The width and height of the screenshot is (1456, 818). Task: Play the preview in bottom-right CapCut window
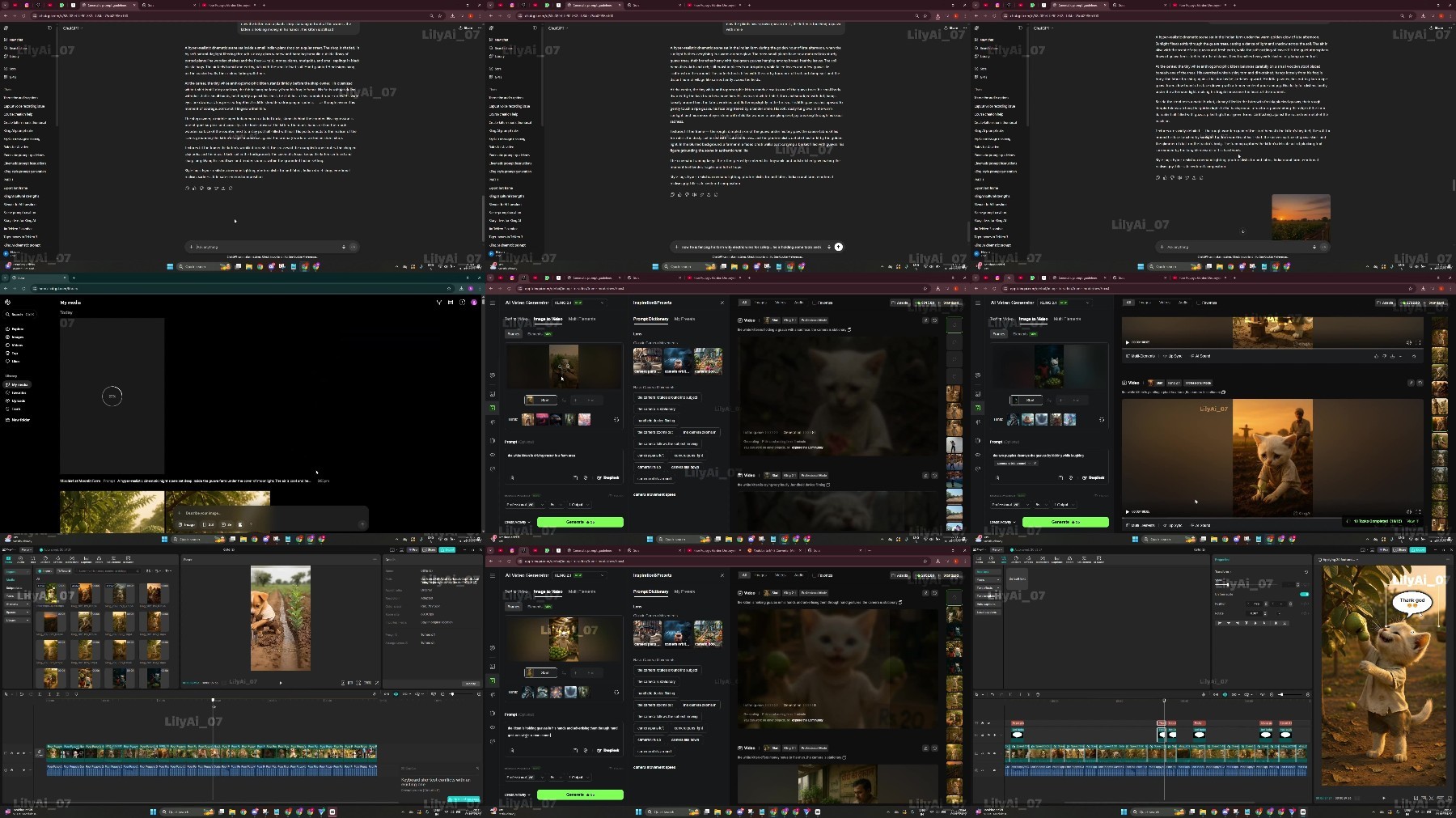(x=1383, y=798)
